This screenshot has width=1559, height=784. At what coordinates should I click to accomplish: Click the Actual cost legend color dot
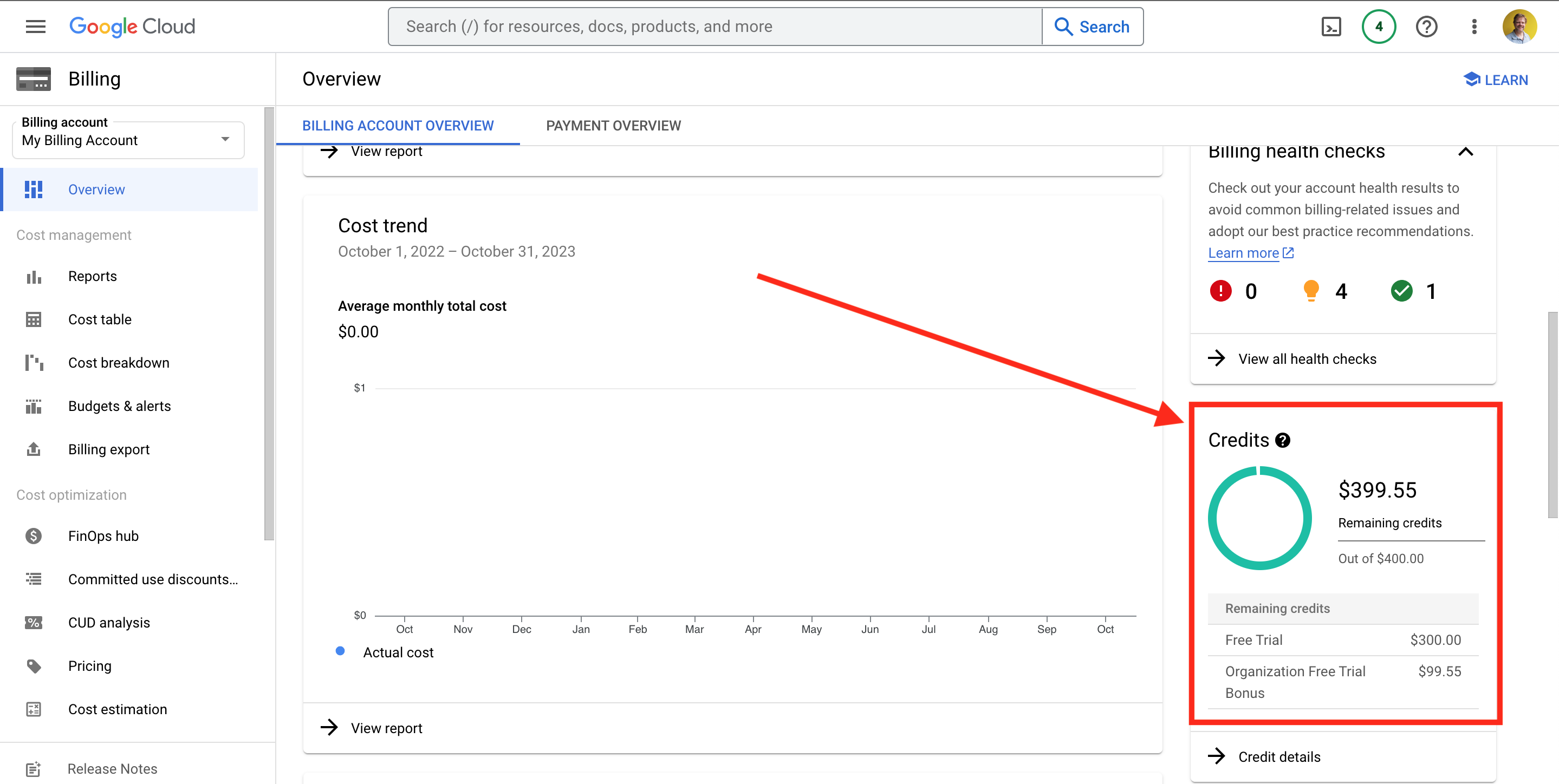pos(340,651)
